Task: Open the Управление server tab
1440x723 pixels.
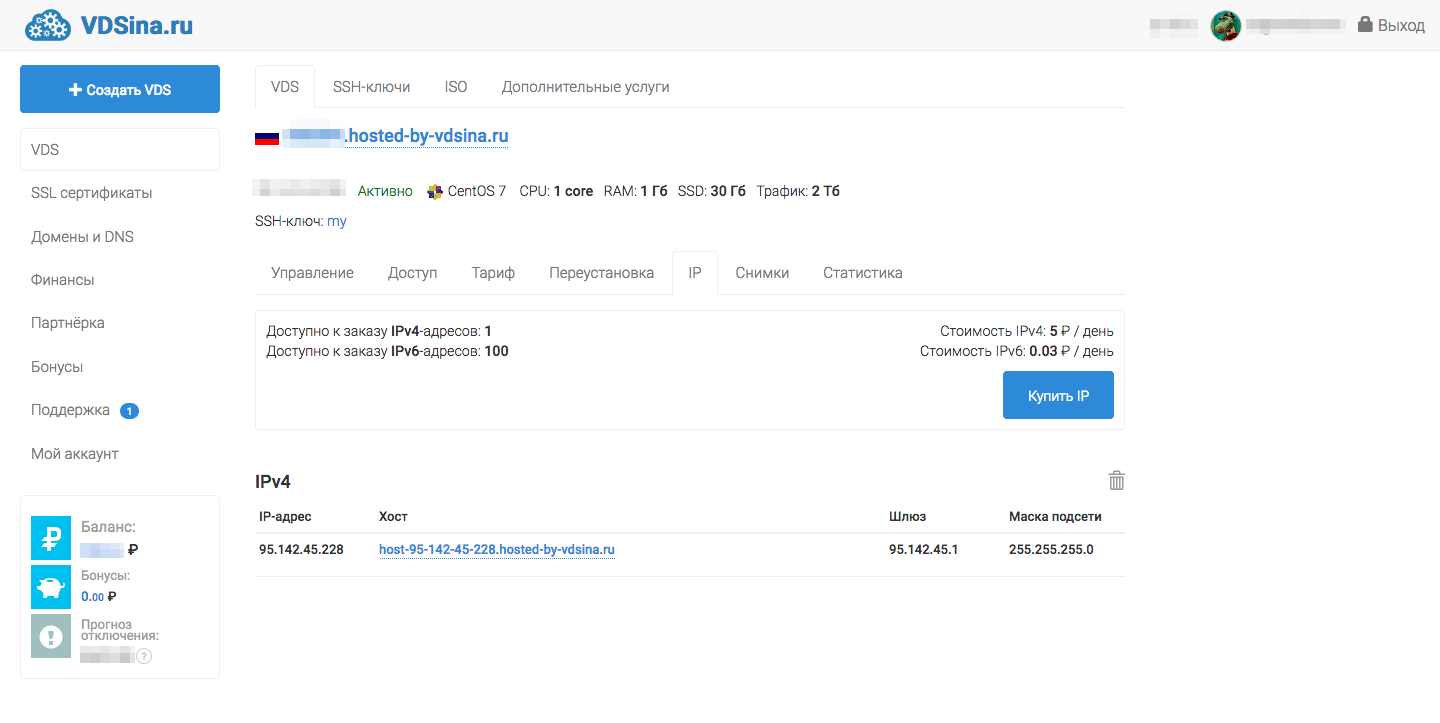Action: click(312, 273)
